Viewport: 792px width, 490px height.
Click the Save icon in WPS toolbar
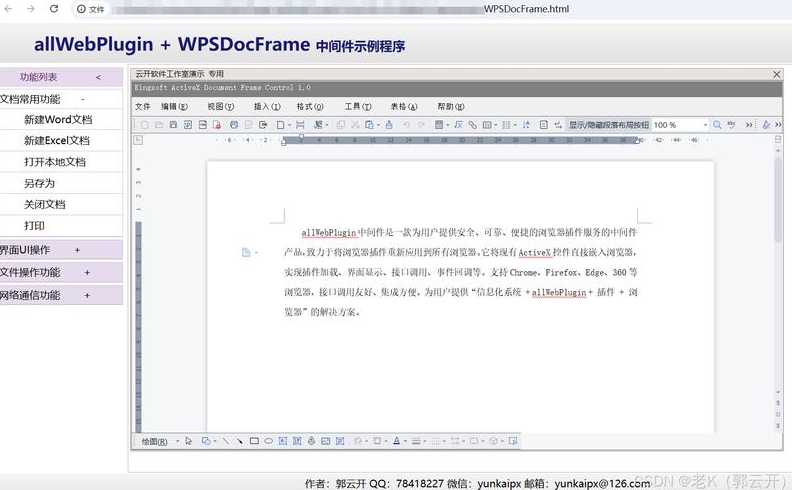(x=173, y=124)
